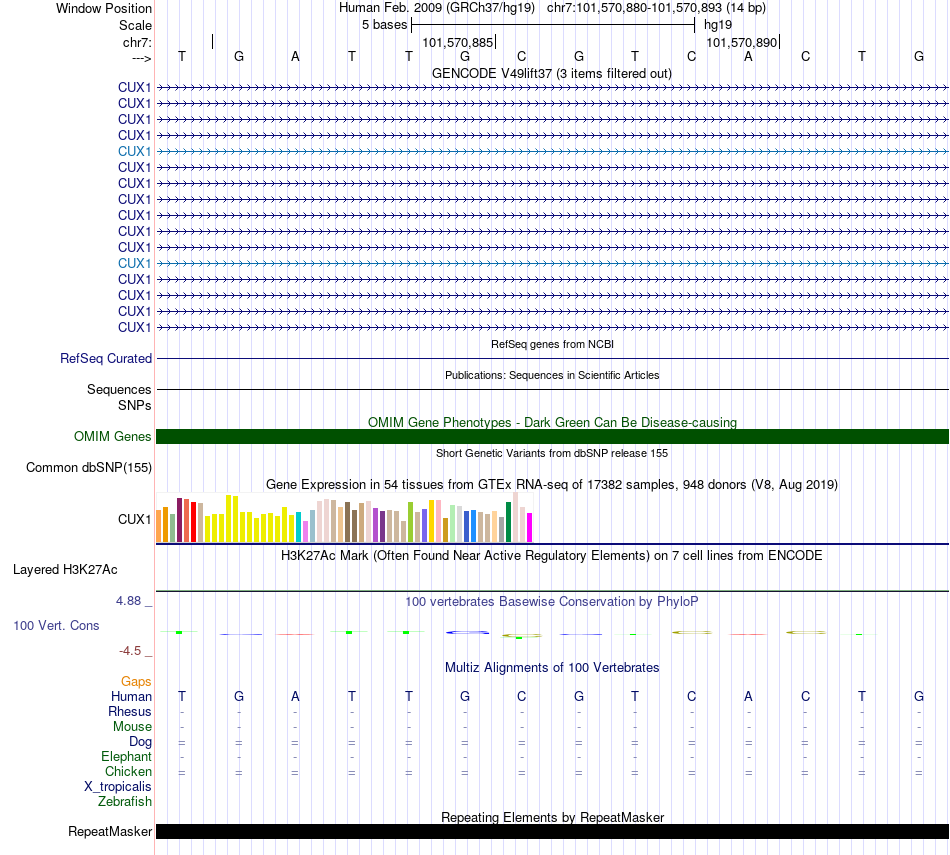
Task: Click the magenta bar in GTEx chart
Action: coord(530,527)
